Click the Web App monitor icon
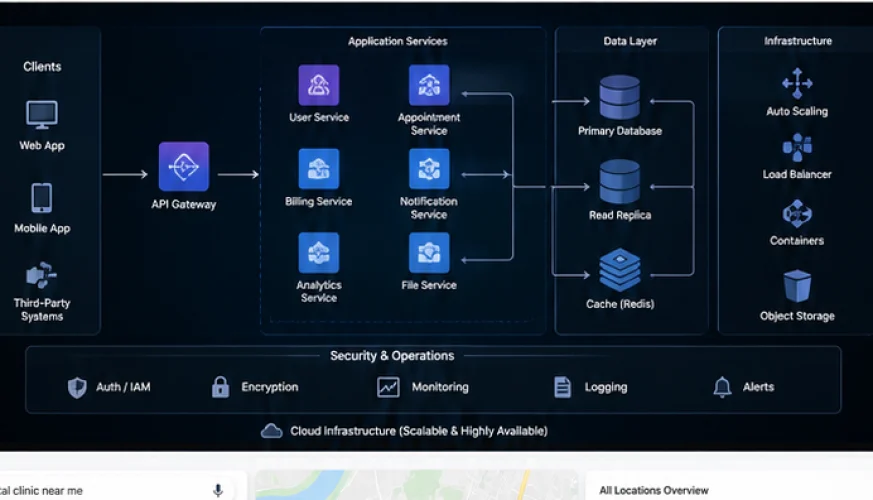The height and width of the screenshot is (500, 873). [x=42, y=115]
